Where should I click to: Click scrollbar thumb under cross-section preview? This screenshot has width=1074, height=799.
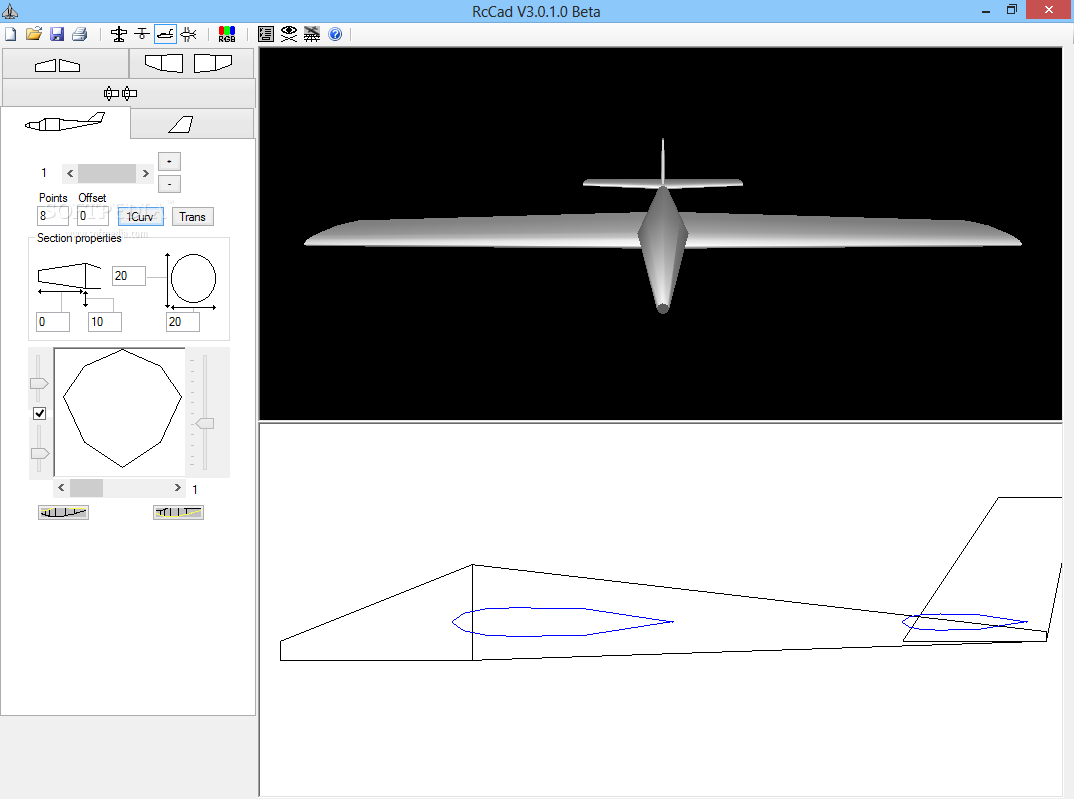pos(86,487)
